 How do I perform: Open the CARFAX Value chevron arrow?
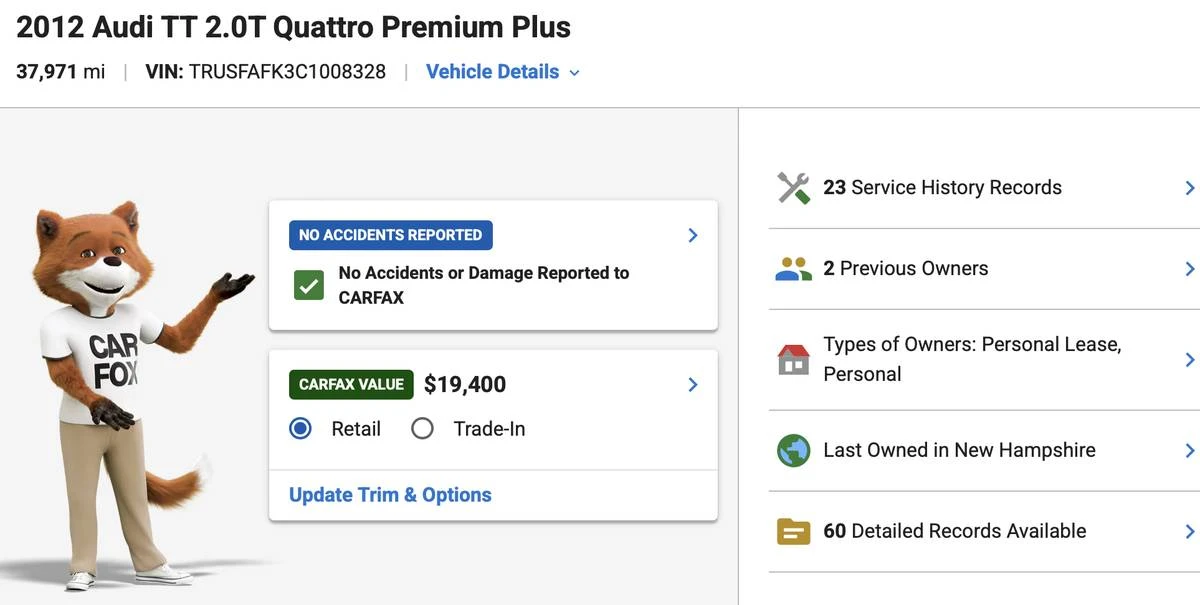693,385
